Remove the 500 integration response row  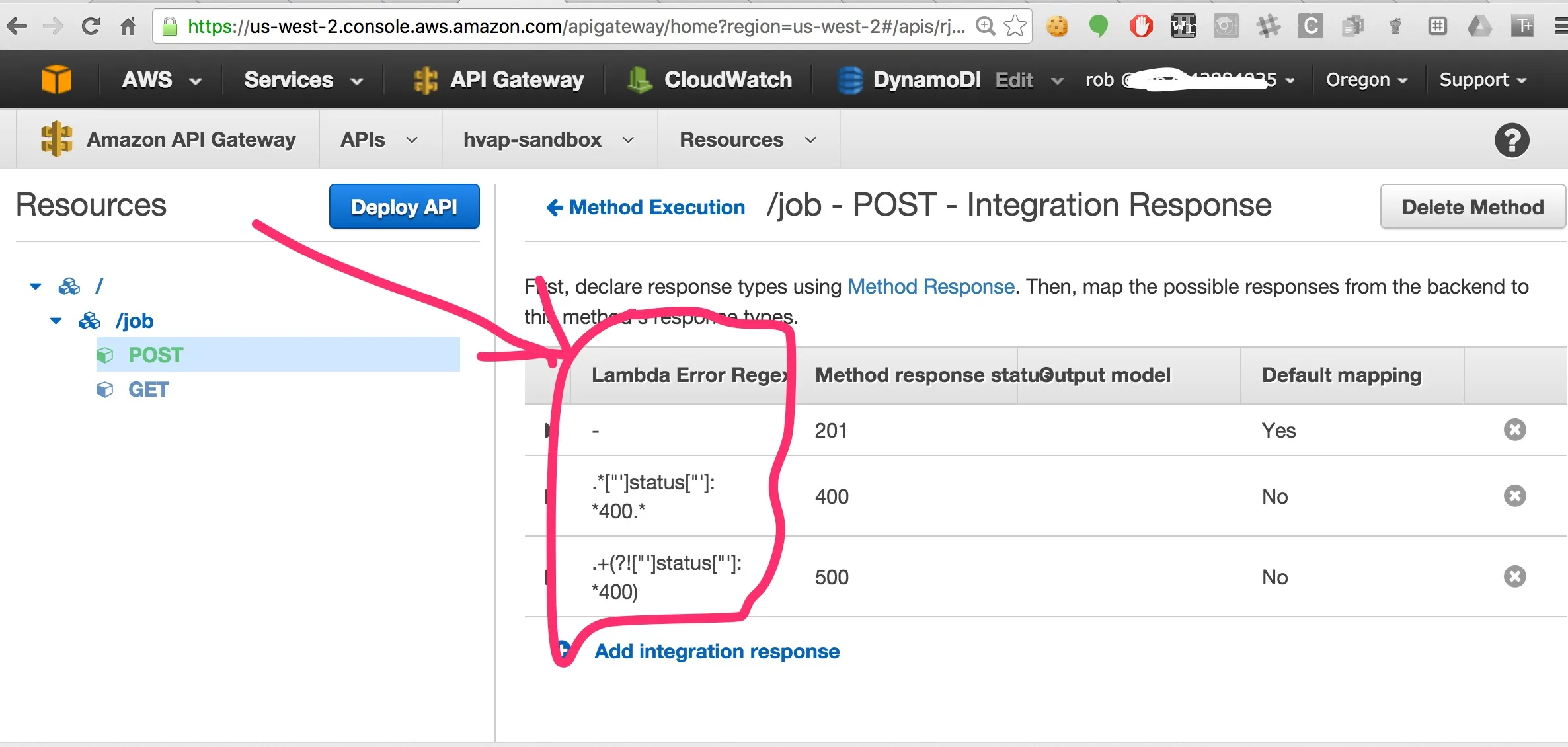point(1514,576)
